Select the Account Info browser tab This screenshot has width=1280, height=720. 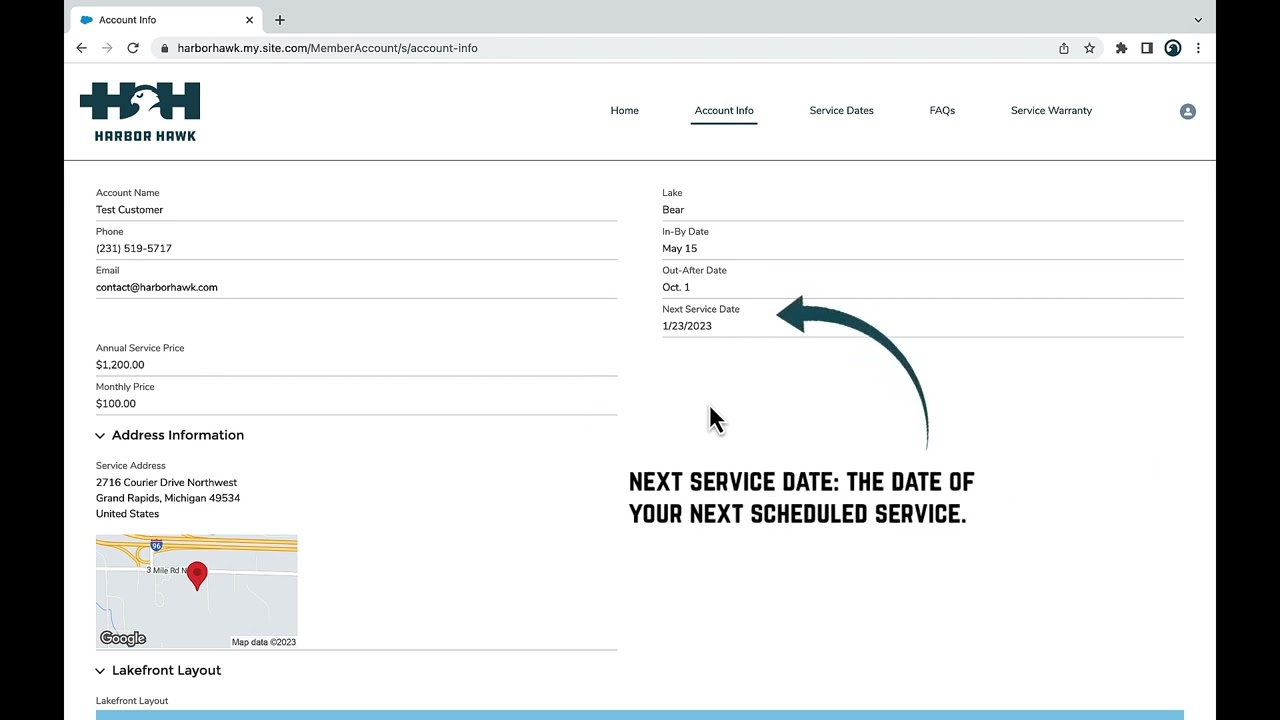coord(165,20)
